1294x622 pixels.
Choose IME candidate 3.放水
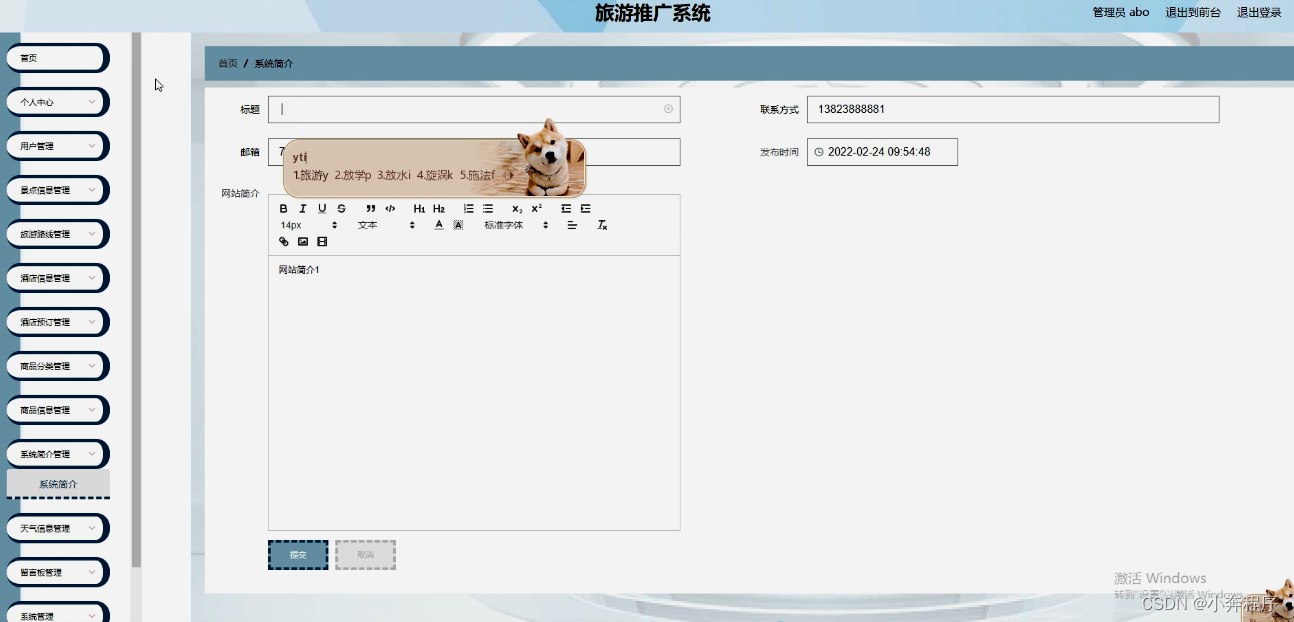click(394, 175)
